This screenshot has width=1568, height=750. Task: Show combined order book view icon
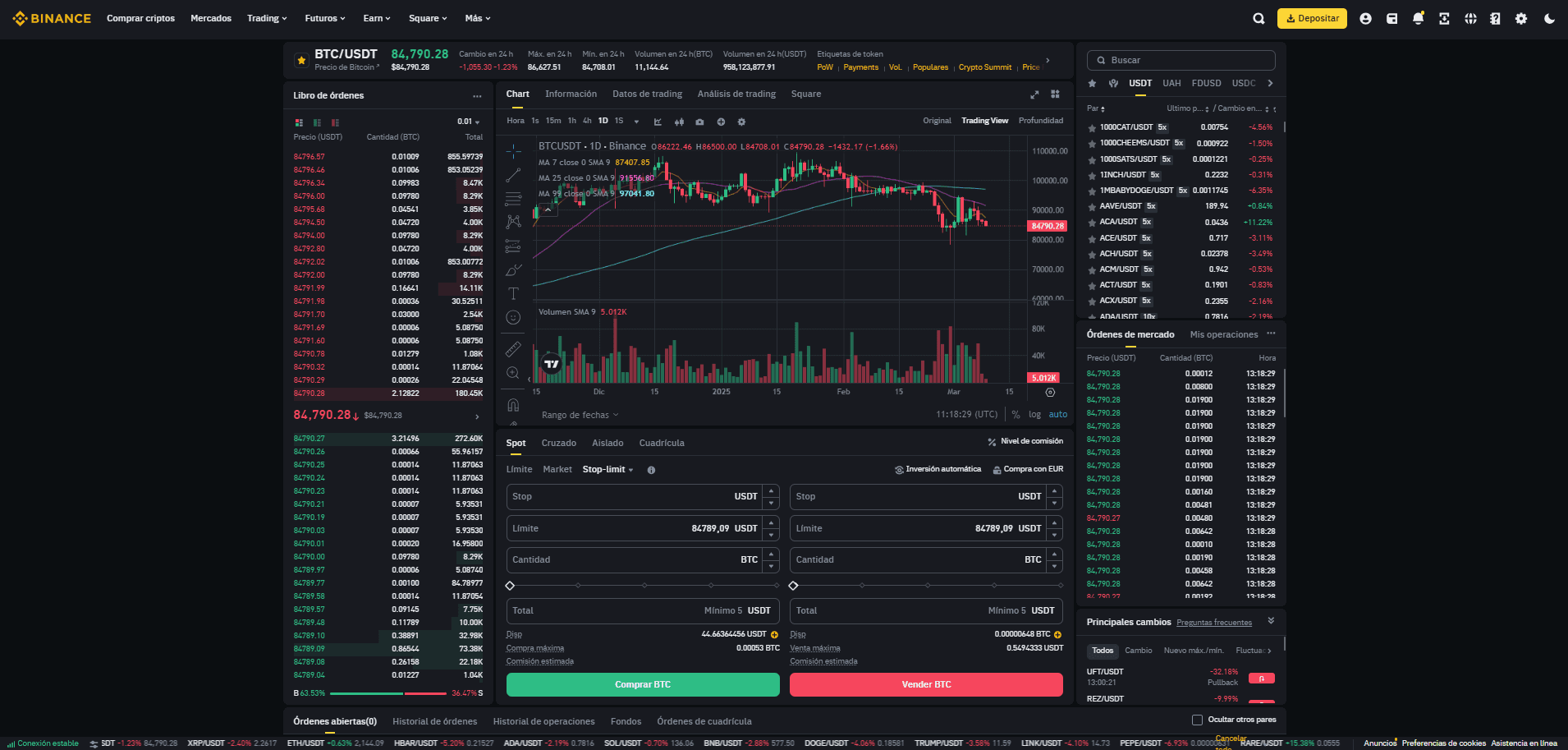pyautogui.click(x=299, y=122)
